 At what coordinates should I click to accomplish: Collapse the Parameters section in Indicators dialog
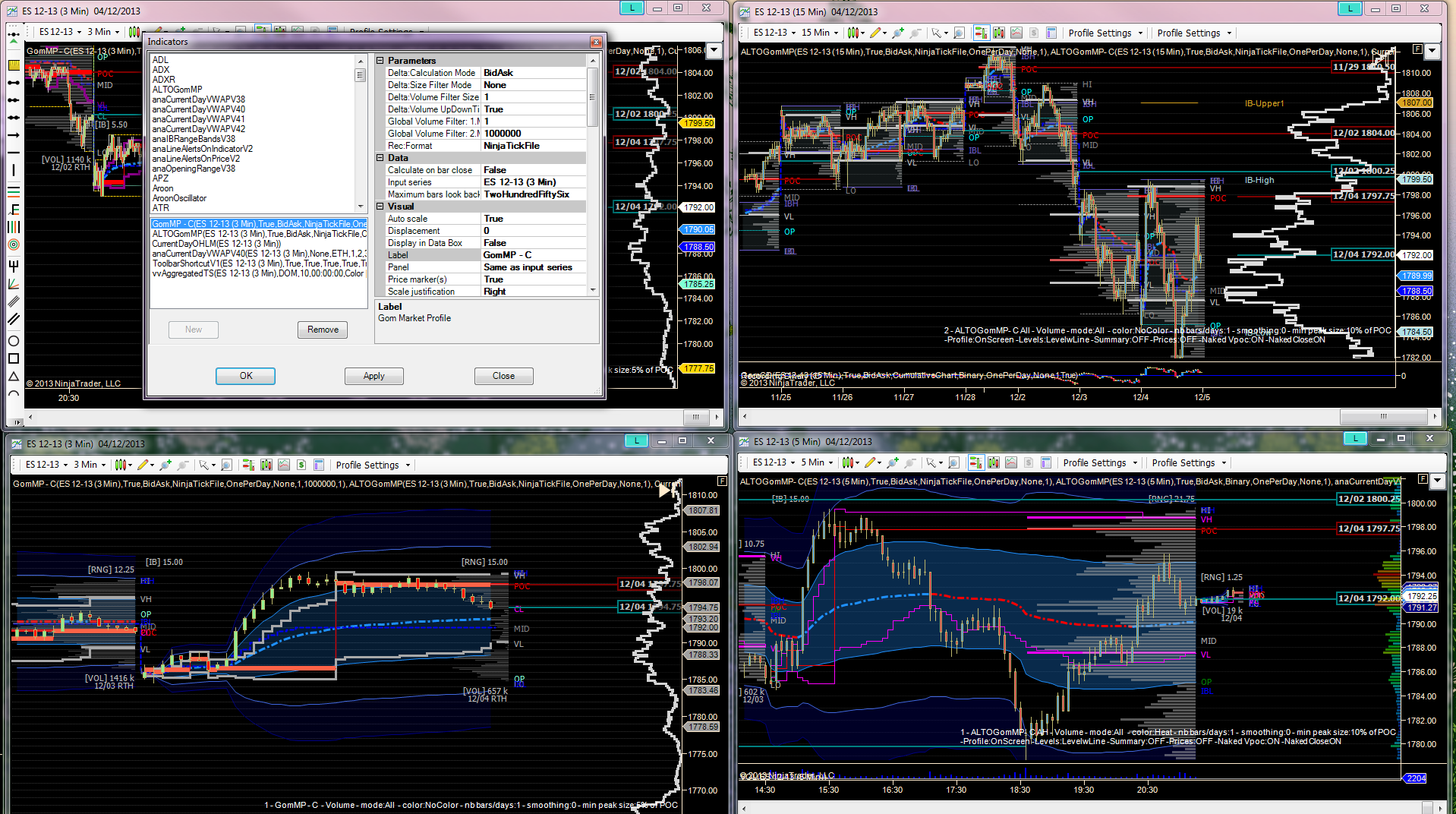(380, 61)
